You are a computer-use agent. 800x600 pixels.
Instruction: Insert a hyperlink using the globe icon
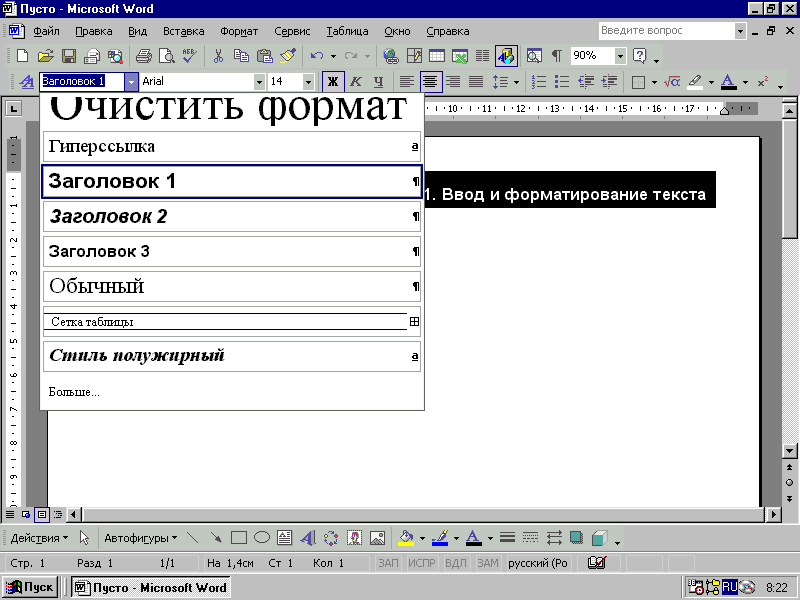click(391, 56)
